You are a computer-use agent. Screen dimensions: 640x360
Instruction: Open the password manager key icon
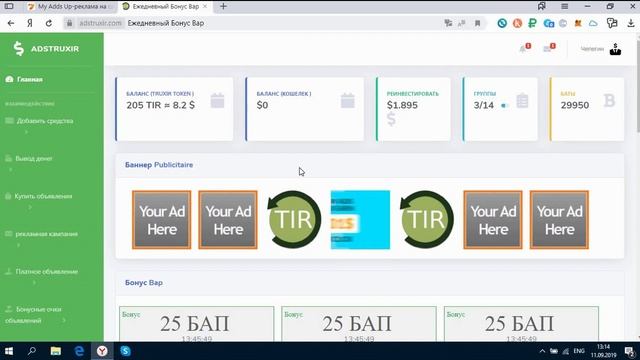click(x=612, y=23)
